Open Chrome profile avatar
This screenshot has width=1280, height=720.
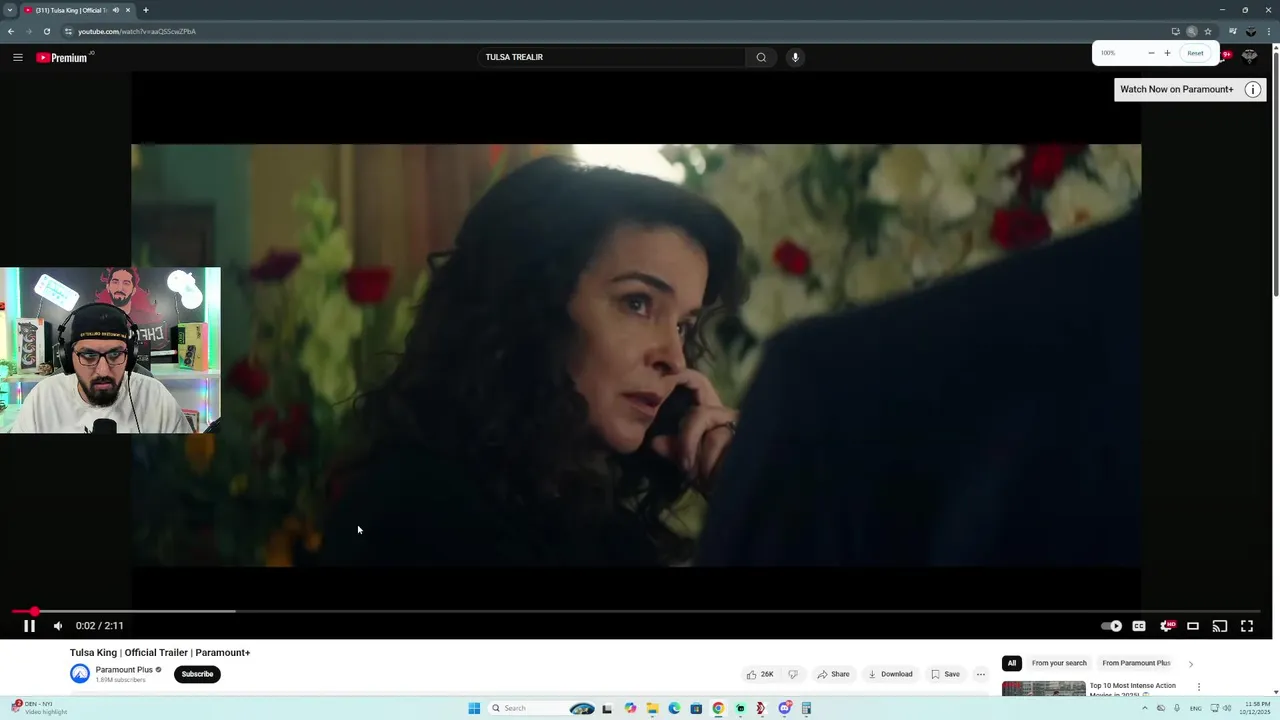point(1251,31)
